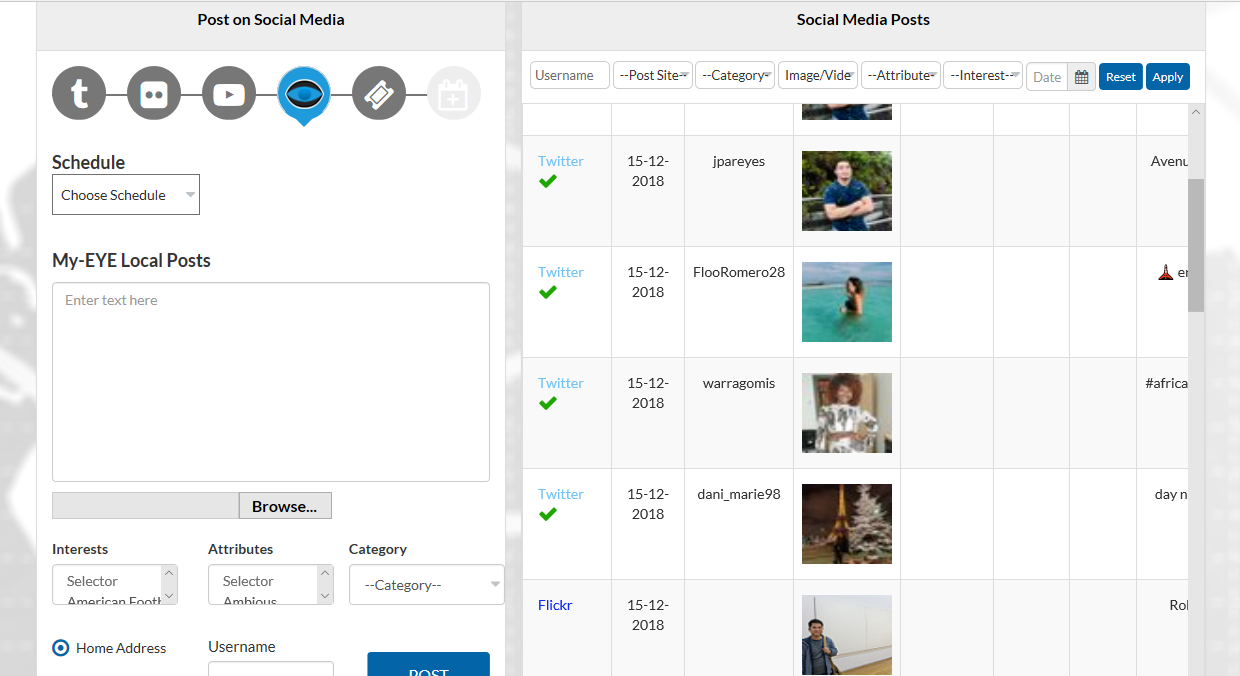Viewport: 1240px width, 676px height.
Task: Open dani_marie98 Eiffel tower thumbnail
Action: click(847, 524)
